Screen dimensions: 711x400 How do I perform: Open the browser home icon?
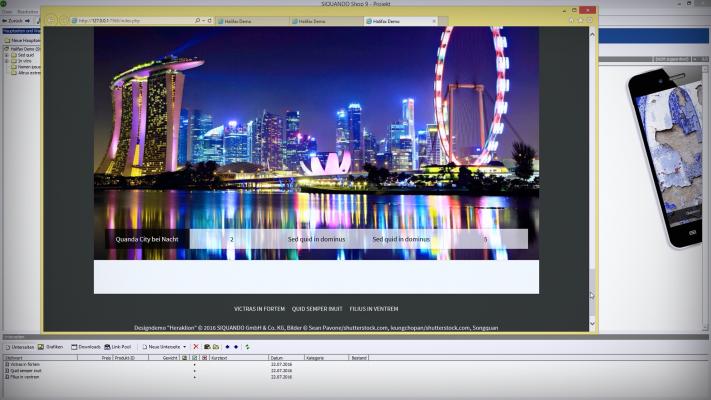point(571,20)
